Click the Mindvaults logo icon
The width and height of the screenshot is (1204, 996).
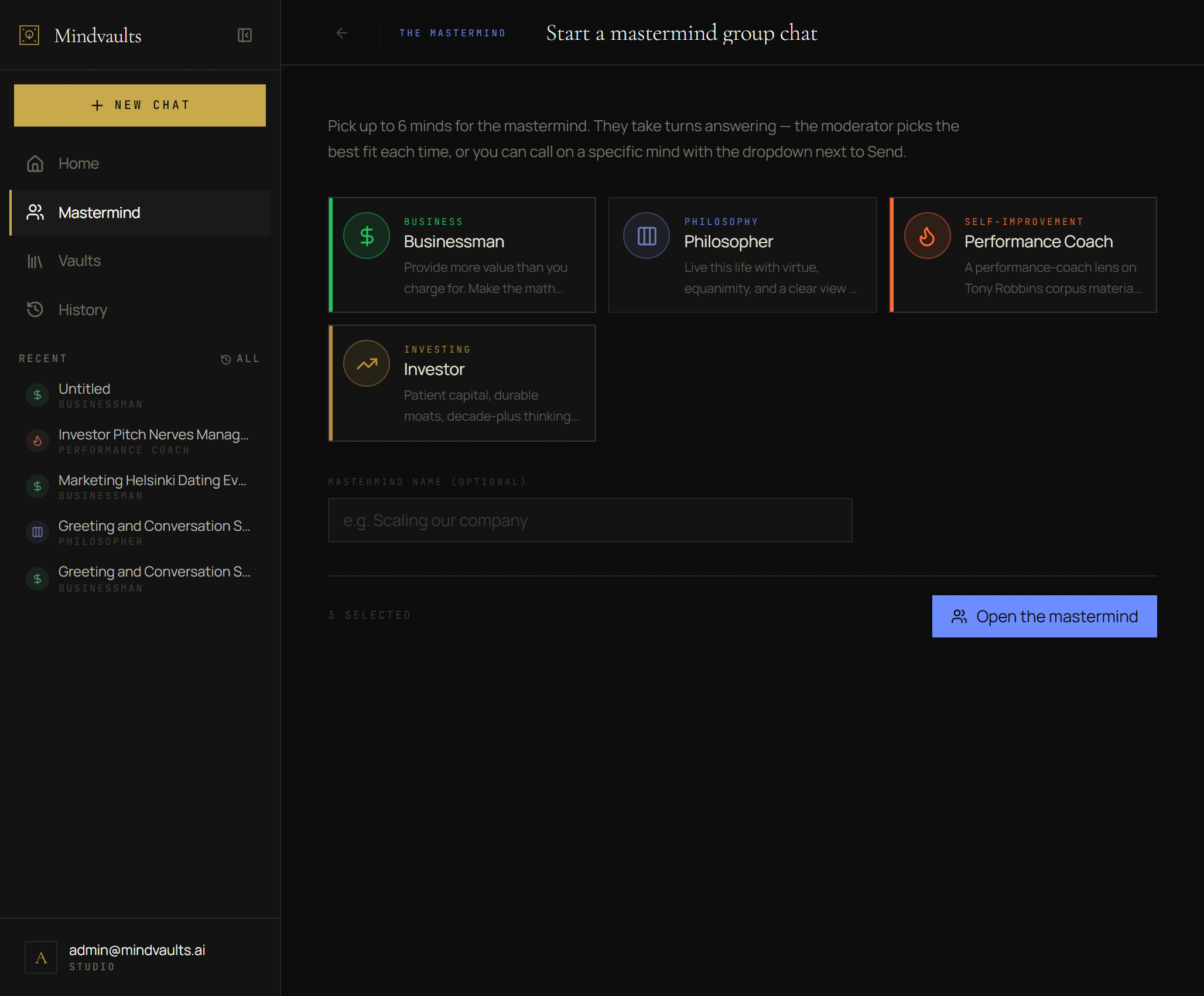pyautogui.click(x=29, y=35)
